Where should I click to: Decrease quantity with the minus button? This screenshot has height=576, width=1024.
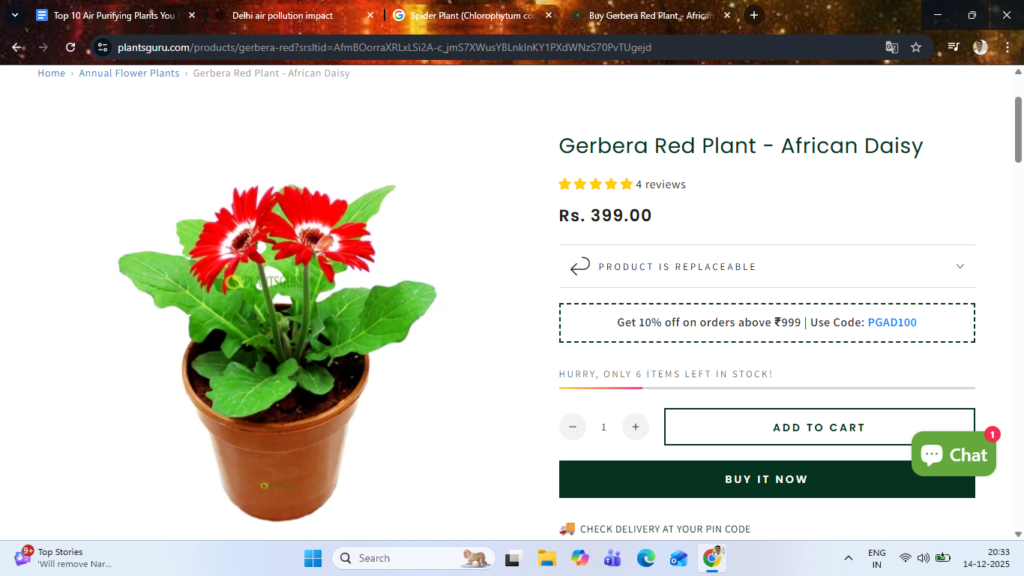pos(573,427)
